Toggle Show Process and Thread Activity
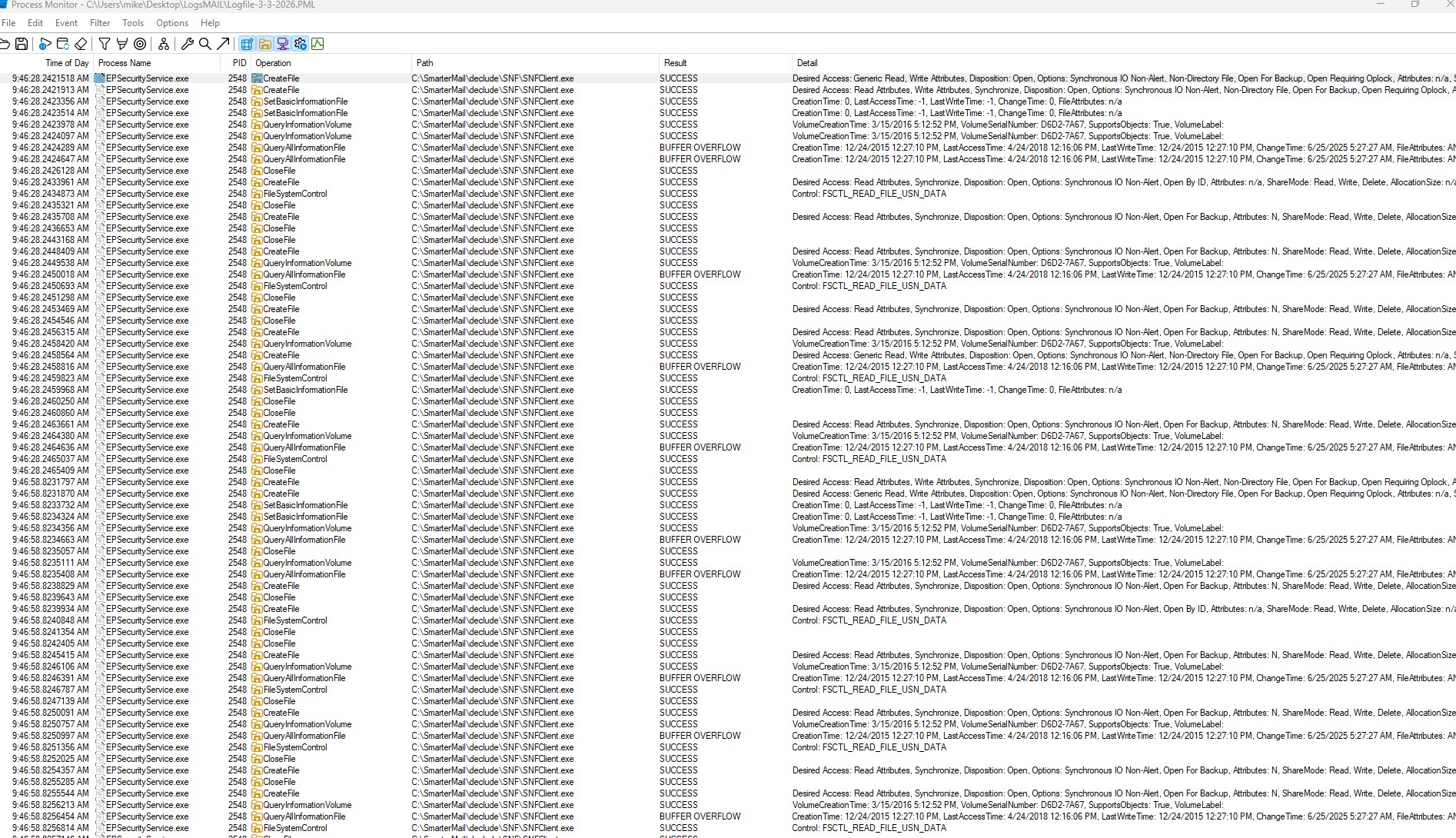This screenshot has height=838, width=1456. 300,44
